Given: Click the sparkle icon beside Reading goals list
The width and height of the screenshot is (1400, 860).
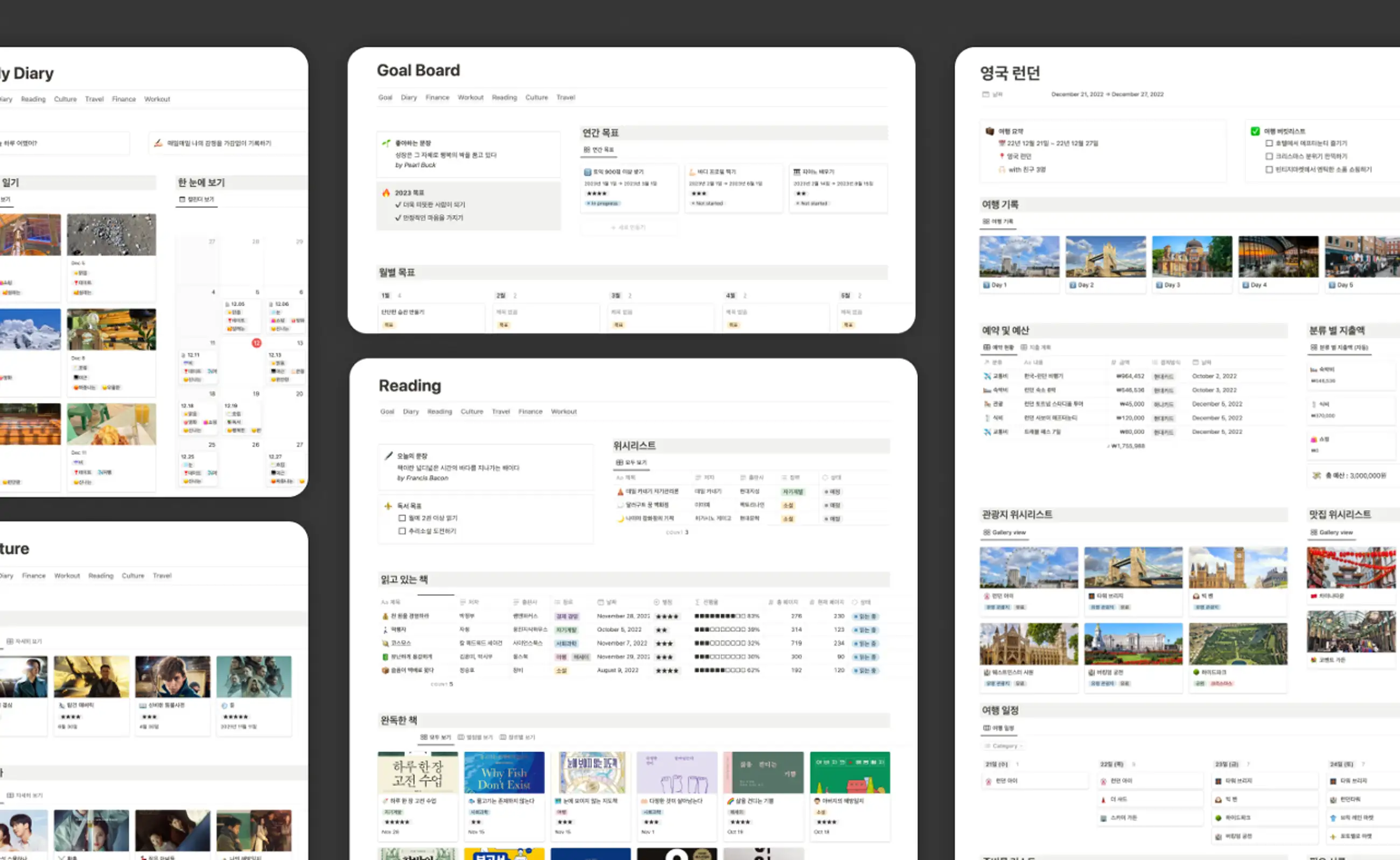Looking at the screenshot, I should point(388,506).
